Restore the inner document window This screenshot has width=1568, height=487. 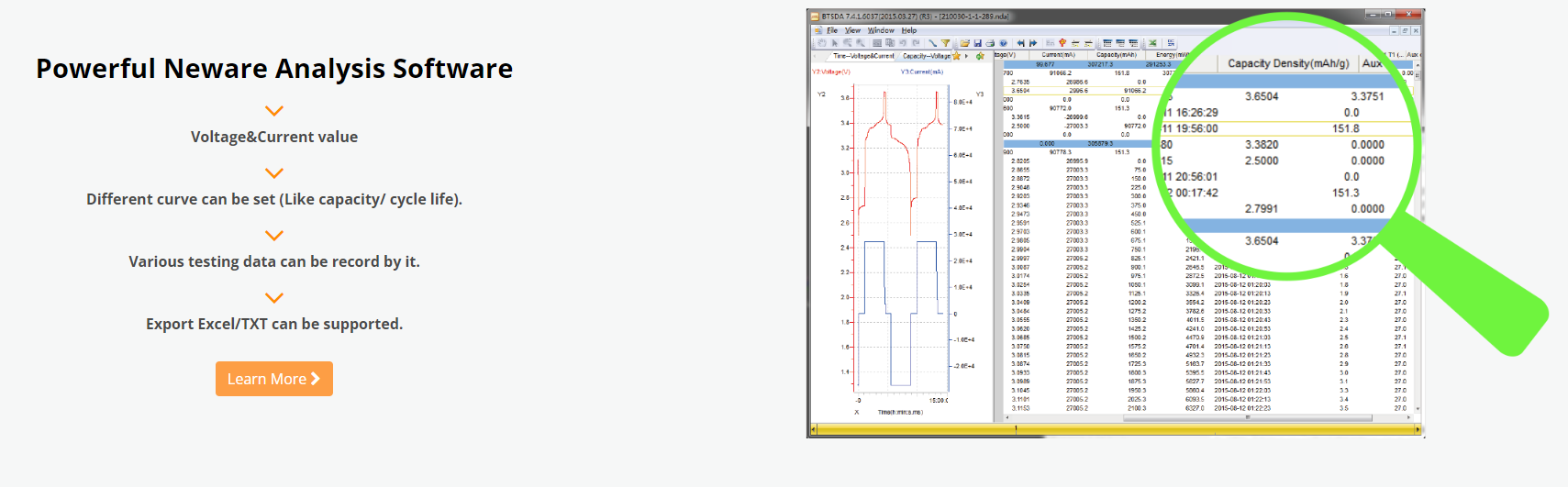(1406, 30)
